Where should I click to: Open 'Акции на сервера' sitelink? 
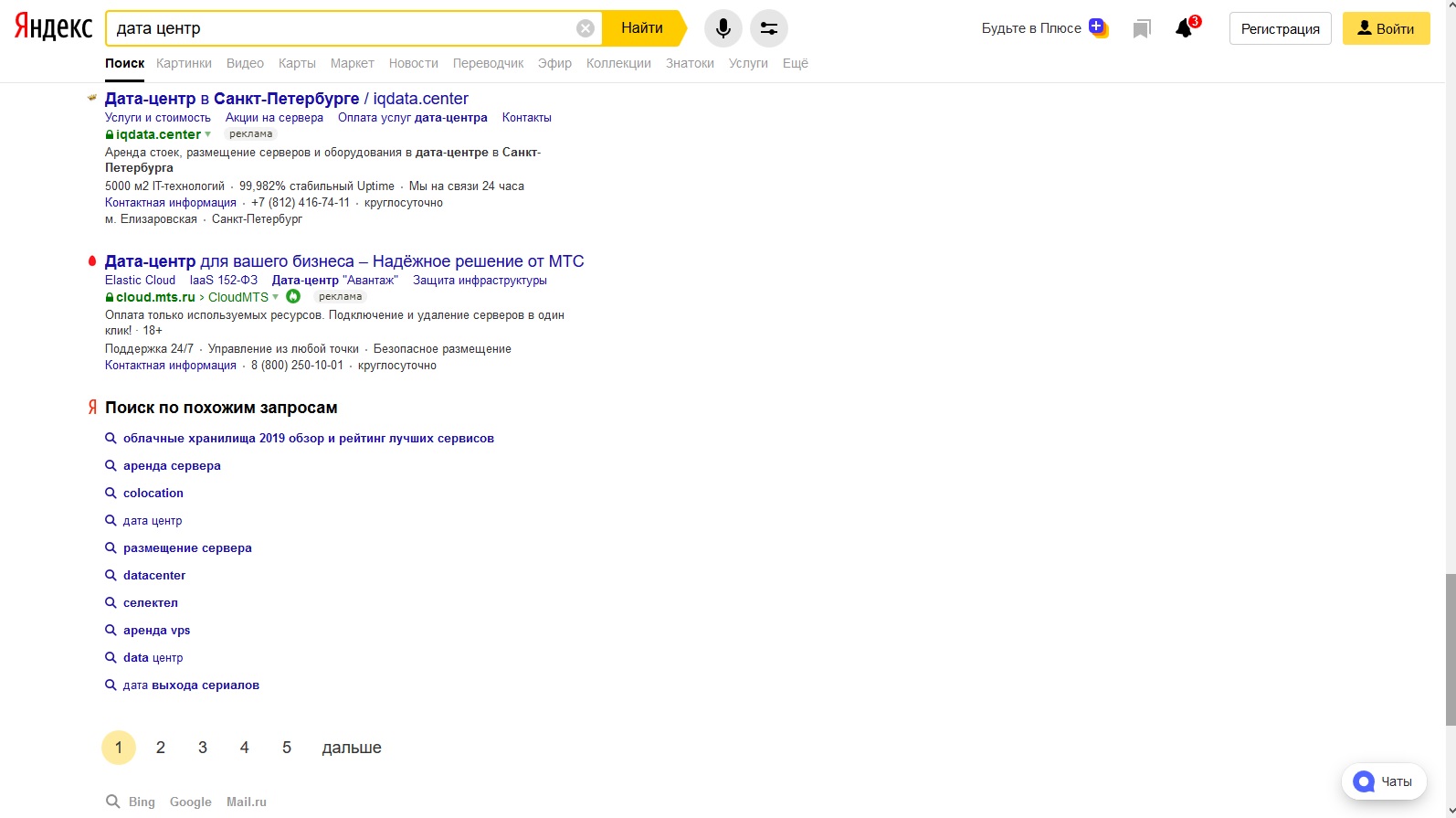click(274, 118)
